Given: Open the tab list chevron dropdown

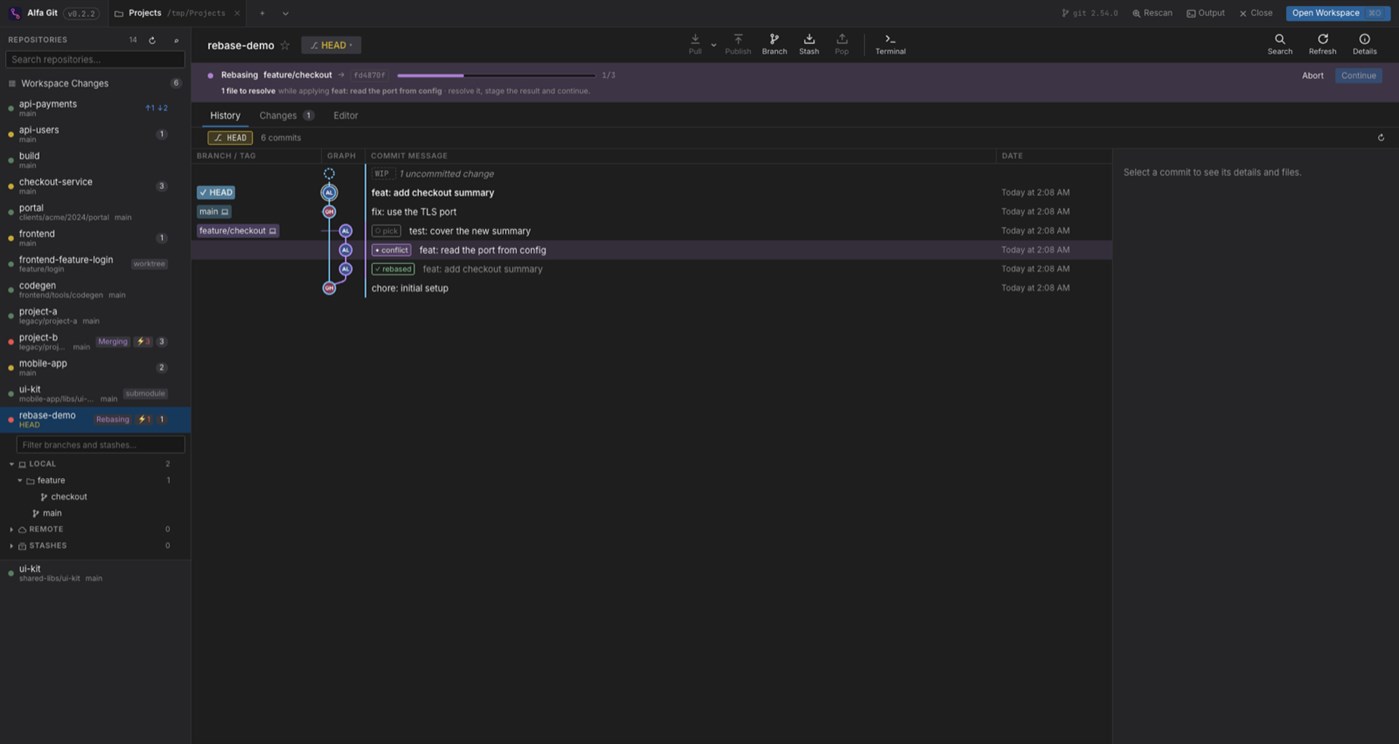Looking at the screenshot, I should 285,13.
